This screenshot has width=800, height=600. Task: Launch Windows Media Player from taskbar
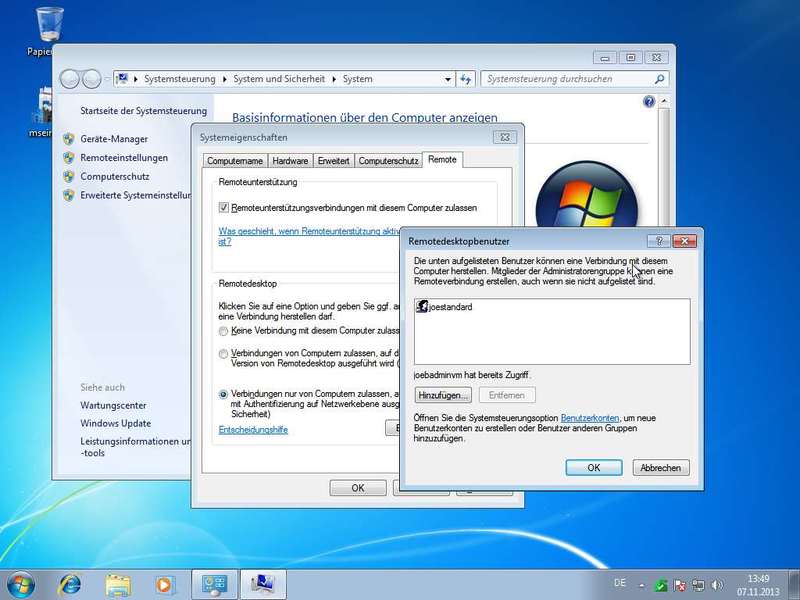point(165,583)
